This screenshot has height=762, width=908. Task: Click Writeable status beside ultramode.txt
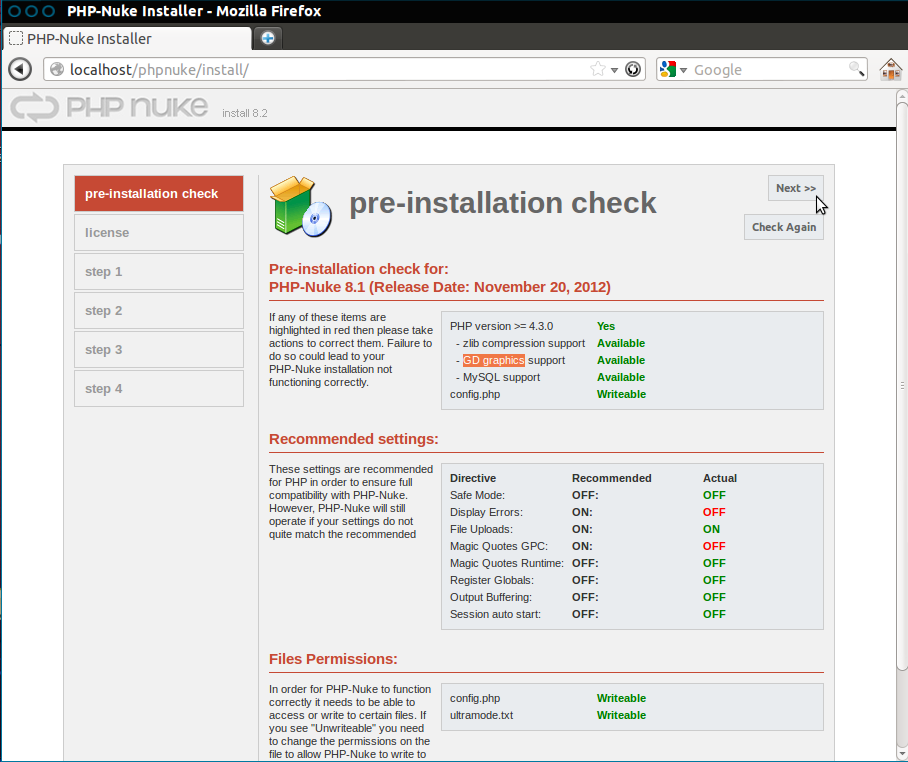[x=621, y=715]
